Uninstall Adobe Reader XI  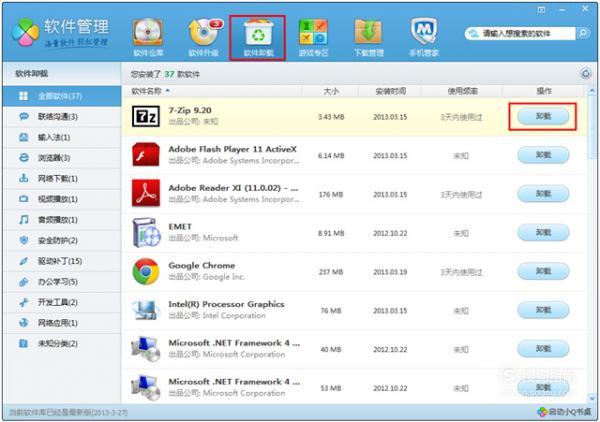[543, 194]
